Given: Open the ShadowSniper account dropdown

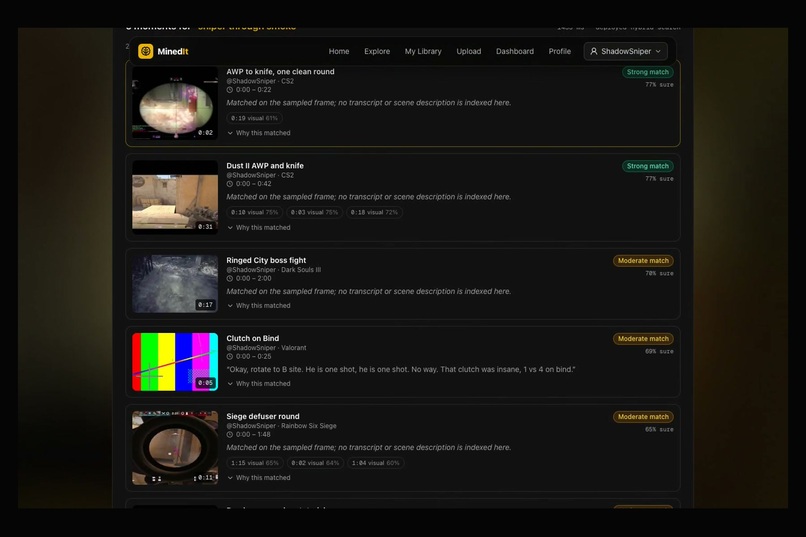Looking at the screenshot, I should (626, 51).
